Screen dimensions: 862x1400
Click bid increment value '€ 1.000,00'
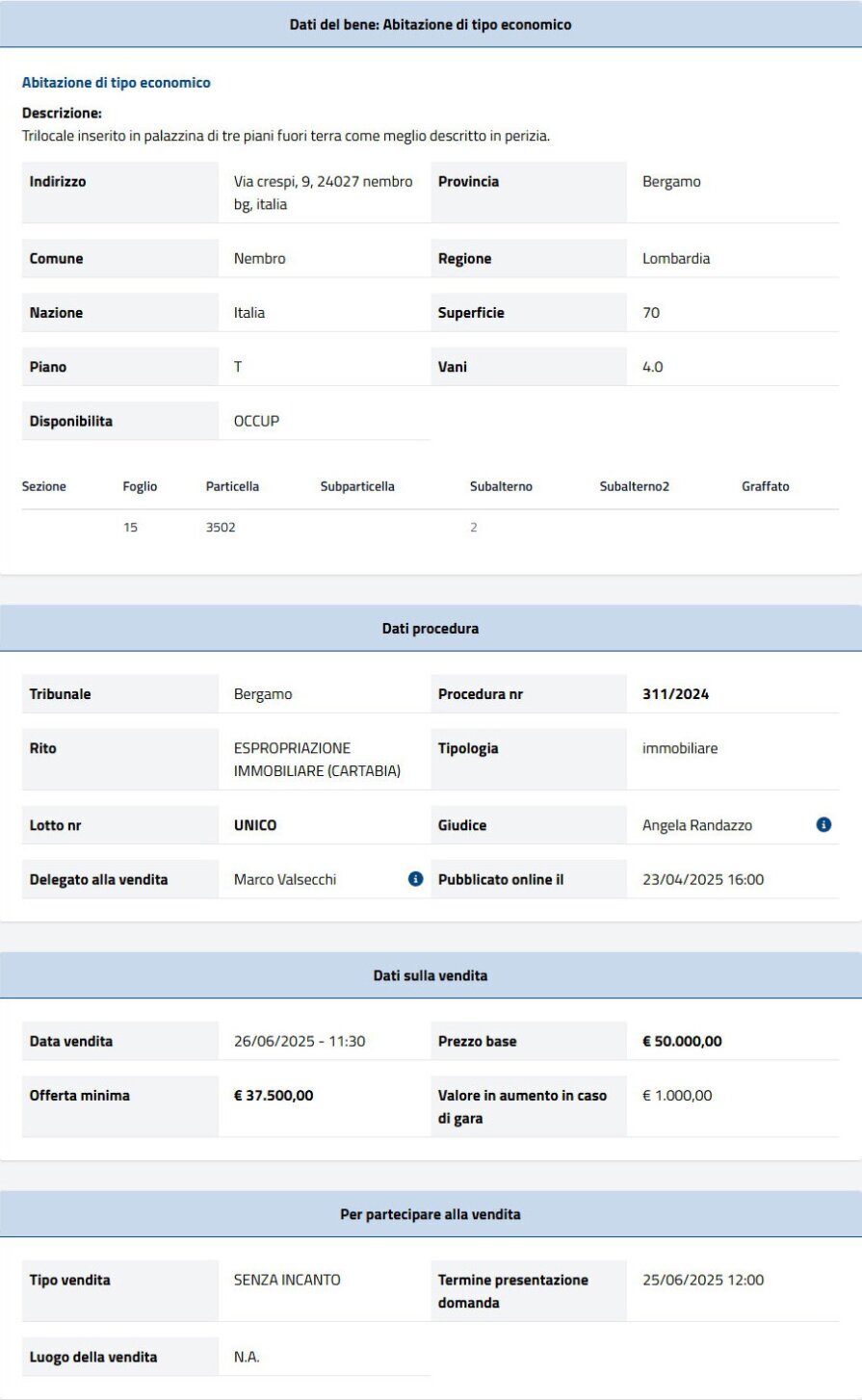tap(677, 1095)
